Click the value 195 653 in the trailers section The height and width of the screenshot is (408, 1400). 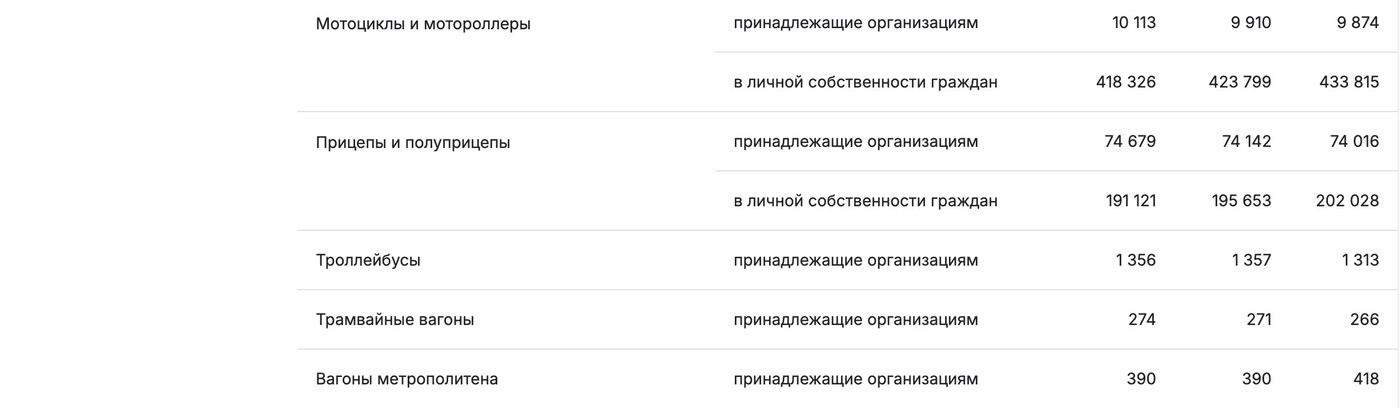point(1242,201)
